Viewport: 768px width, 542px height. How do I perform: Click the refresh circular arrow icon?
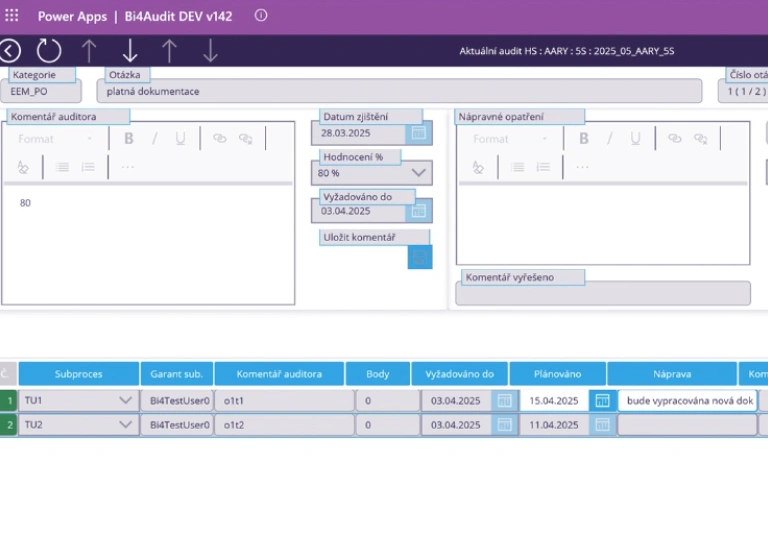pyautogui.click(x=49, y=51)
